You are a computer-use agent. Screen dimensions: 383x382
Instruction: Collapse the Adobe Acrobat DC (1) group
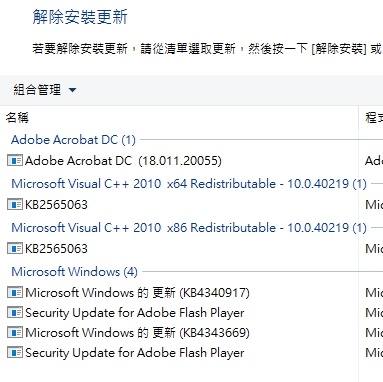coord(73,140)
